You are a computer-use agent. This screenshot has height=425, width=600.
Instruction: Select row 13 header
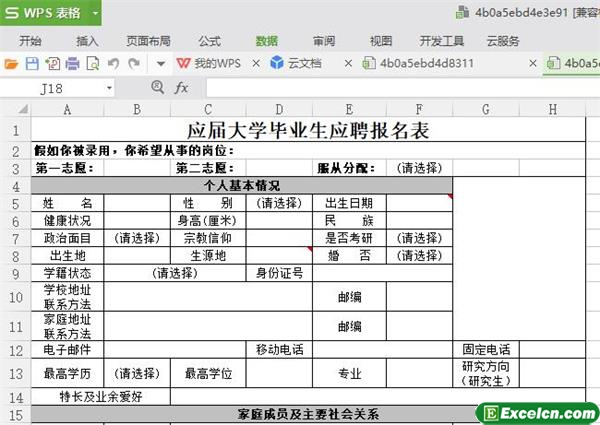coord(15,373)
